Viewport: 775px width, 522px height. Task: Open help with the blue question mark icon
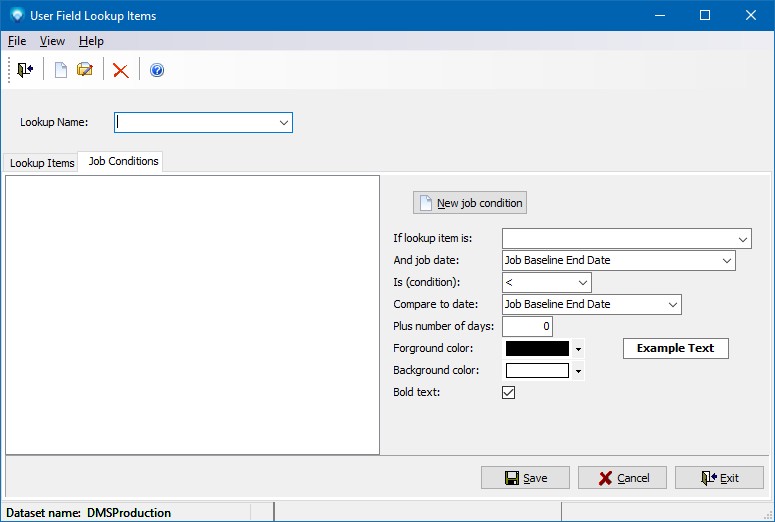pyautogui.click(x=157, y=70)
